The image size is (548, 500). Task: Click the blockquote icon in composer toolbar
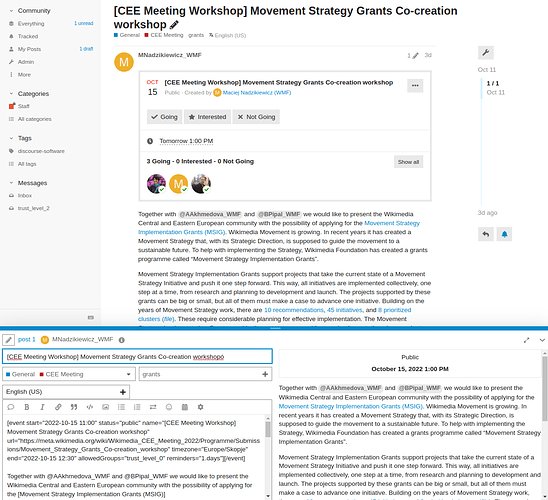[x=74, y=407]
